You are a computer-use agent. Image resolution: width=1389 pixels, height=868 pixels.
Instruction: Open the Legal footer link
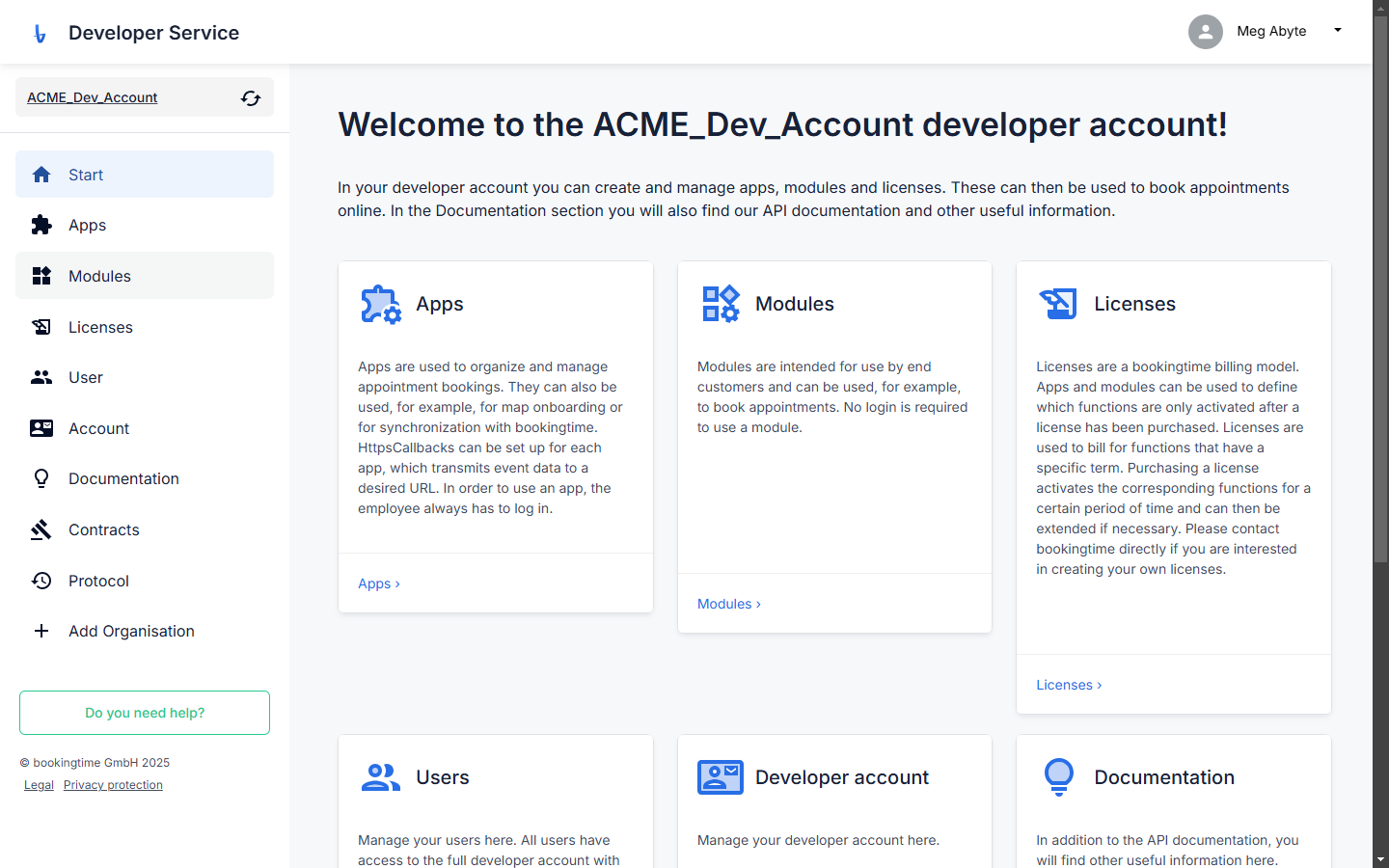(39, 785)
